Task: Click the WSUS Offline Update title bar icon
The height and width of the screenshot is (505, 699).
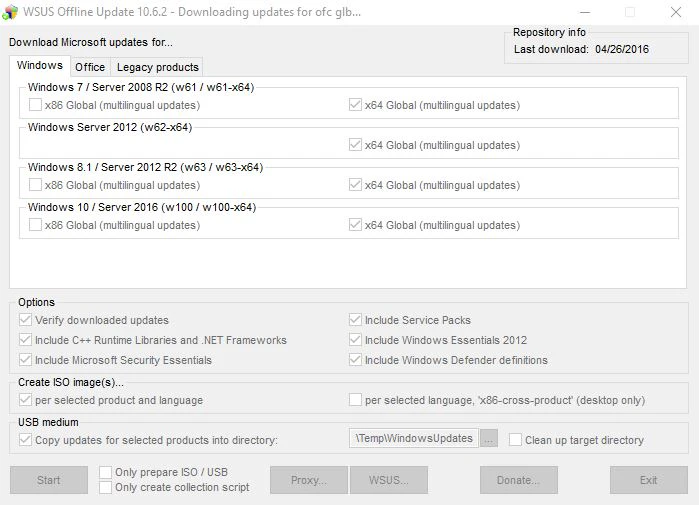Action: coord(11,12)
